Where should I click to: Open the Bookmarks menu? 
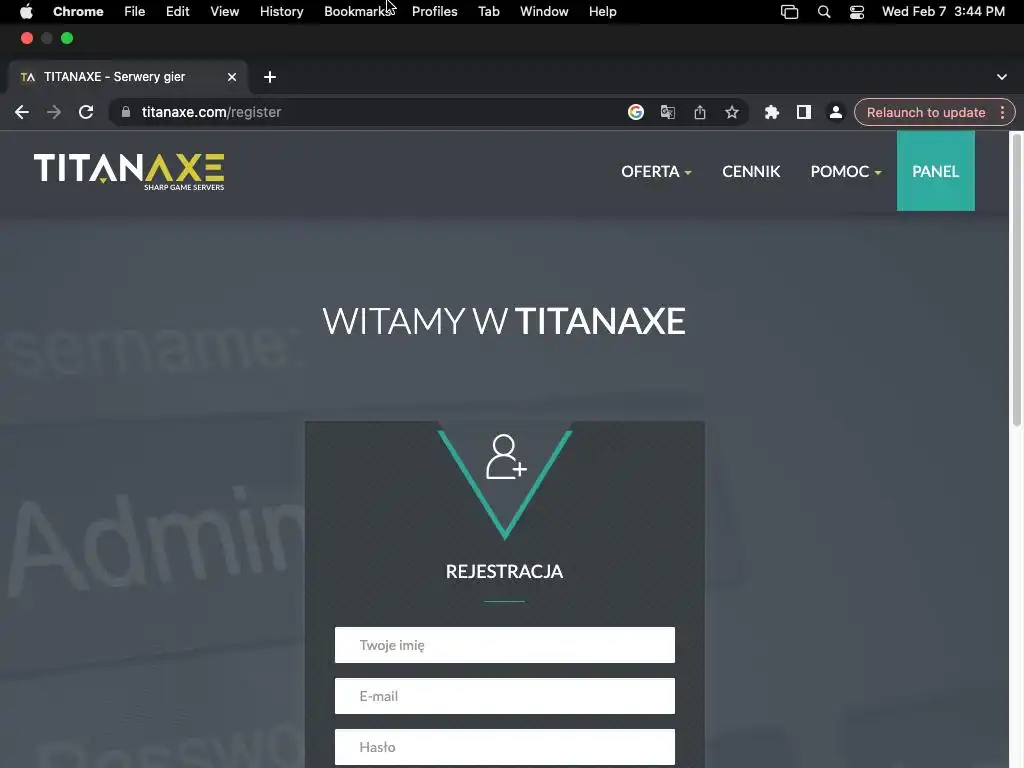click(359, 12)
